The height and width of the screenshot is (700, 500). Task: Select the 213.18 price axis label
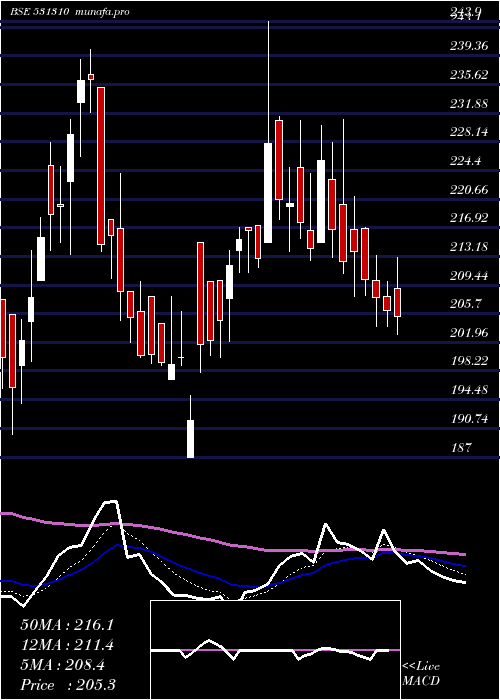pyautogui.click(x=469, y=247)
